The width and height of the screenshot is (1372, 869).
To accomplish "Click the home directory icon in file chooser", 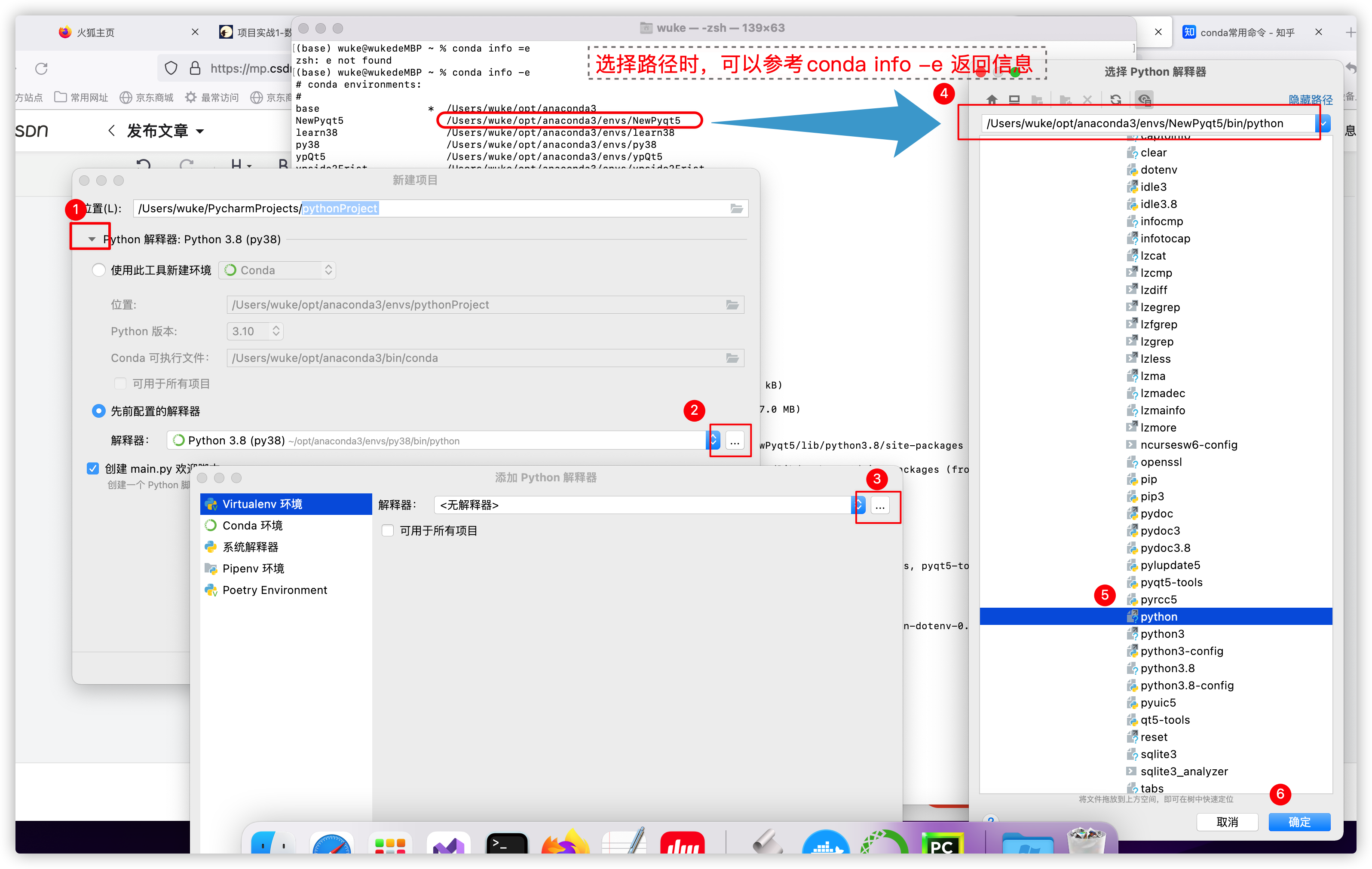I will pyautogui.click(x=992, y=100).
